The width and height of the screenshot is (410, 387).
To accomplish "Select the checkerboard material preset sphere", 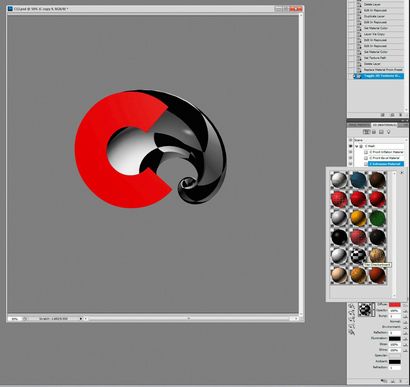I will 358,256.
